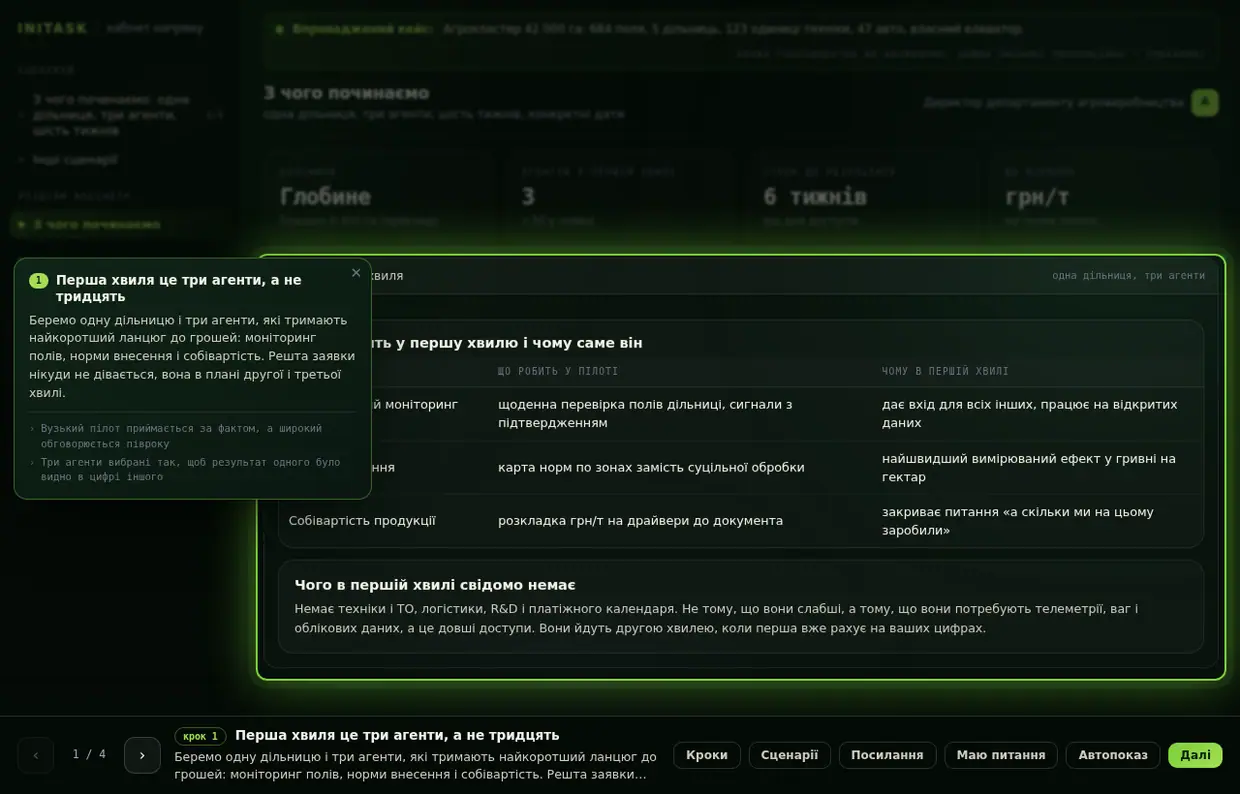This screenshot has width=1240, height=794.
Task: Open the Кроки steps list
Action: pos(707,755)
